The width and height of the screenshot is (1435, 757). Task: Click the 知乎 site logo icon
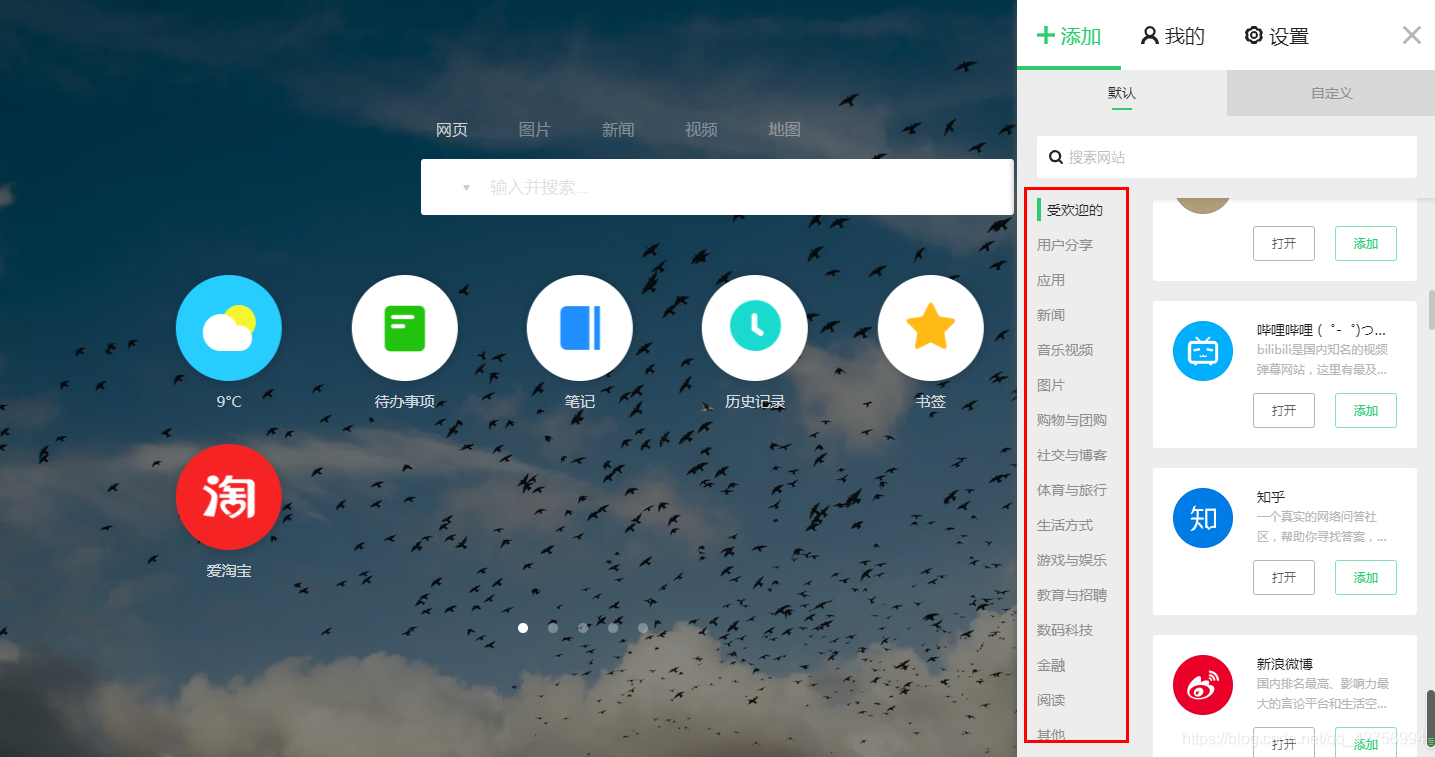click(1203, 518)
